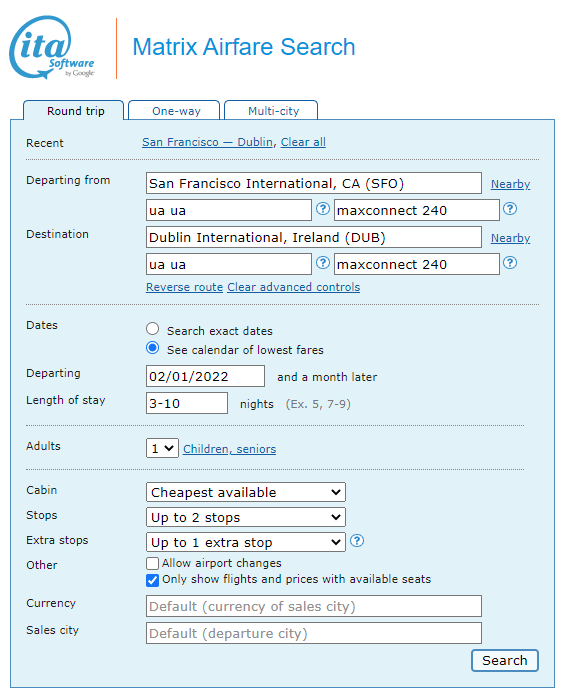573x699 pixels.
Task: Open the Extra stops dropdown
Action: pos(246,542)
